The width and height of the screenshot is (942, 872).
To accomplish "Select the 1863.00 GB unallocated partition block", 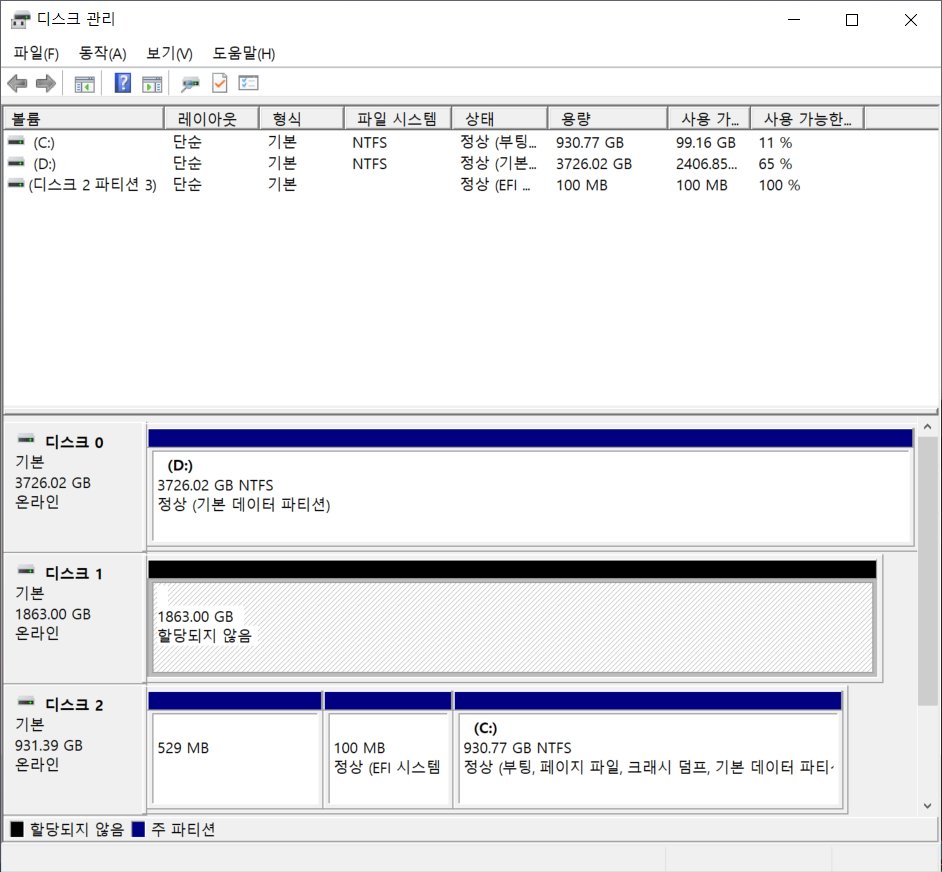I will pyautogui.click(x=511, y=626).
